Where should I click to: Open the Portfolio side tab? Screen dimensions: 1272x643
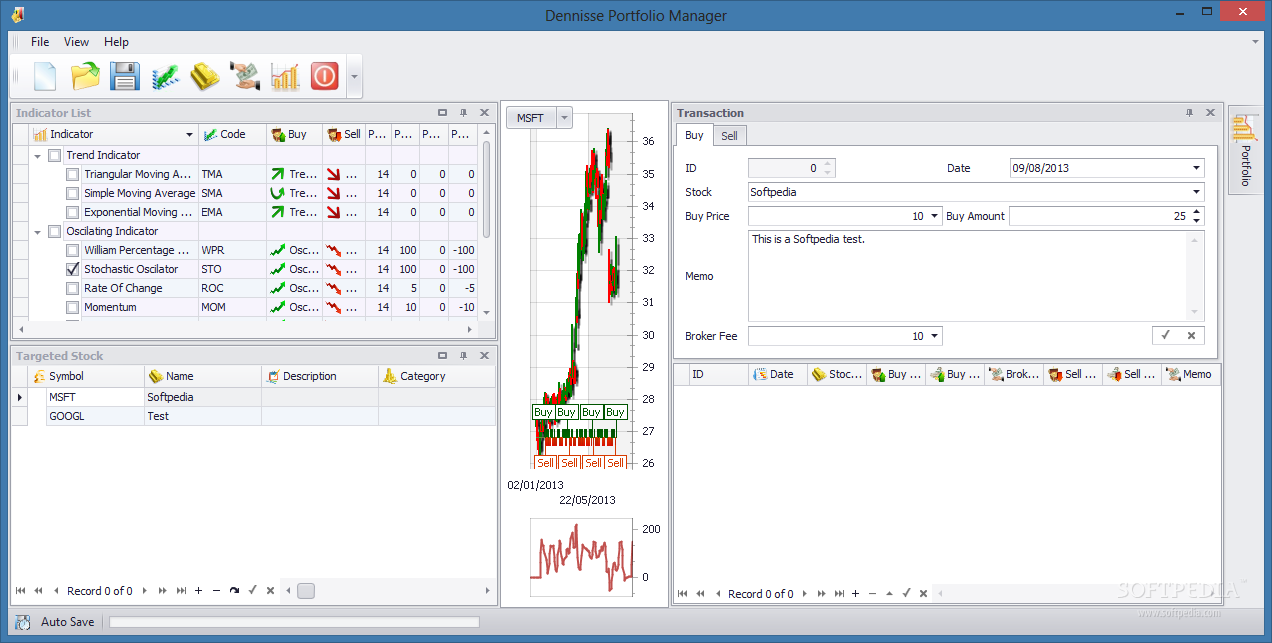coord(1245,150)
